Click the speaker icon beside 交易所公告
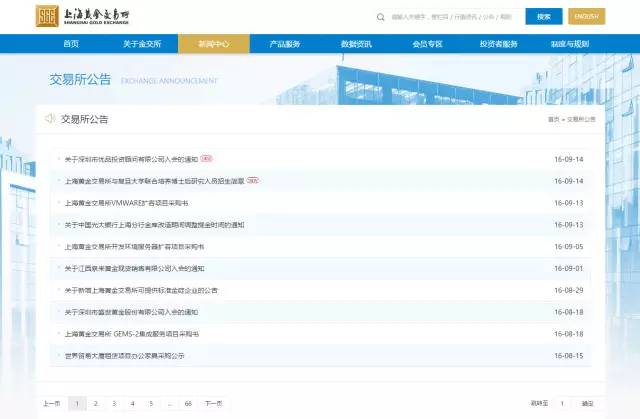This screenshot has width=640, height=419. coord(50,118)
